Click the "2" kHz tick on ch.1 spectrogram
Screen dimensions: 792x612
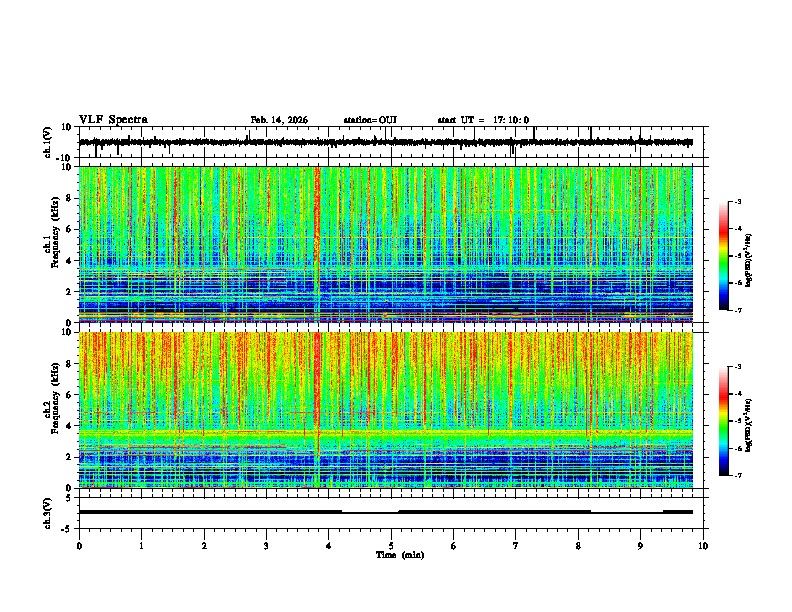point(69,291)
